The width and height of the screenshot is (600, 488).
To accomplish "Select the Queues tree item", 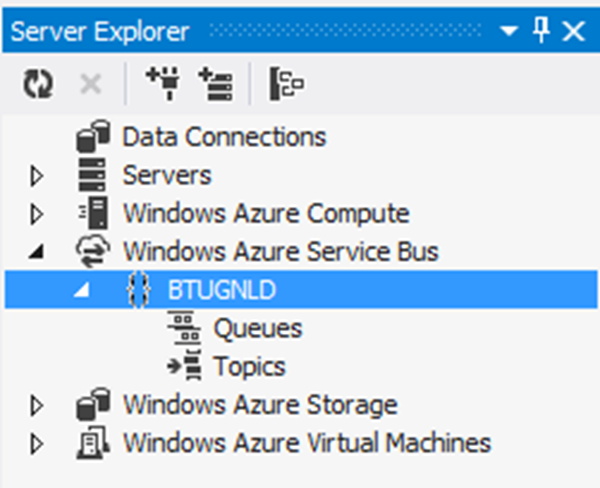I will [257, 328].
